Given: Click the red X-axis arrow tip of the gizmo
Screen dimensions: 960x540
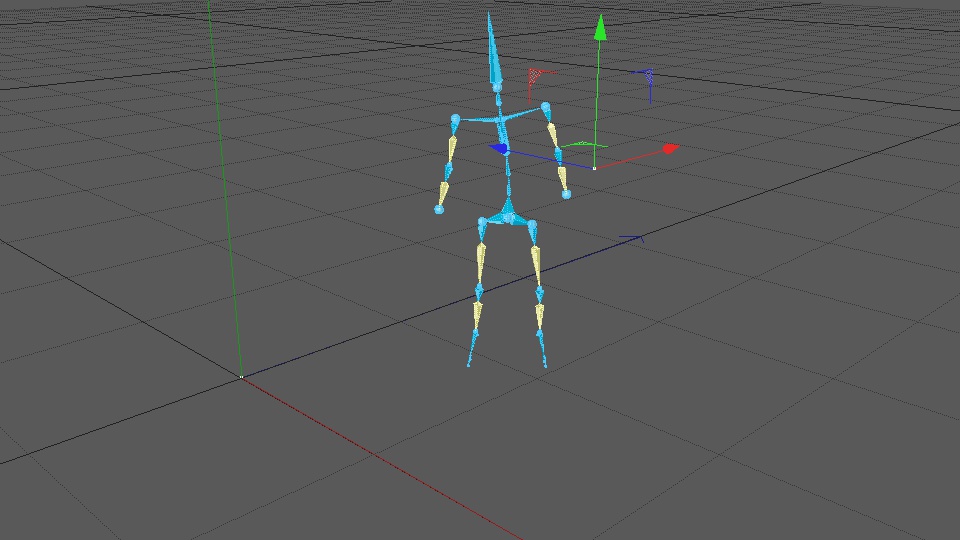Looking at the screenshot, I should tap(671, 148).
